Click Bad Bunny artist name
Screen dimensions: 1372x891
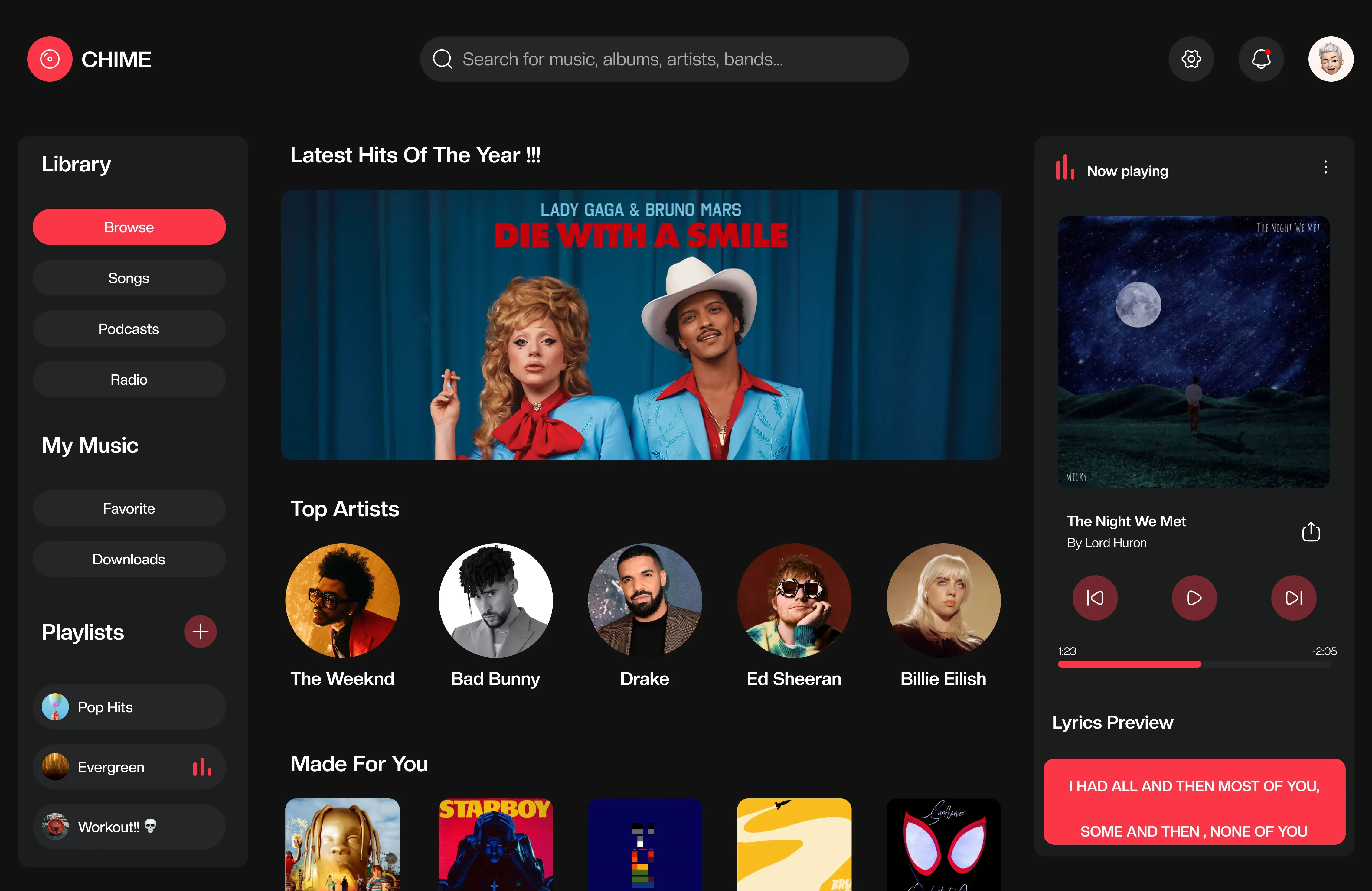[495, 679]
